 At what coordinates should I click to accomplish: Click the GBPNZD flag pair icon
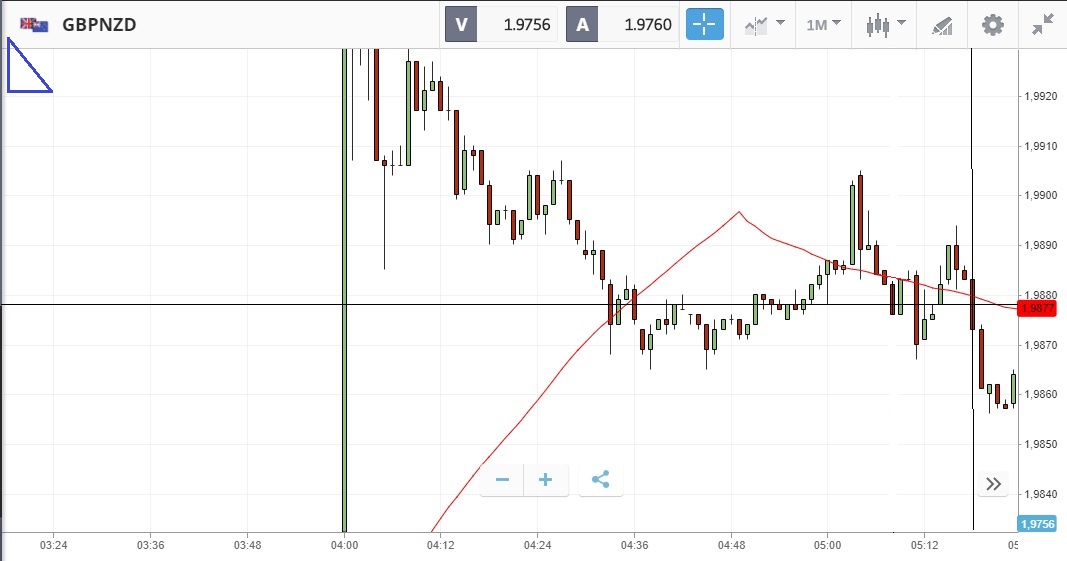pyautogui.click(x=34, y=25)
